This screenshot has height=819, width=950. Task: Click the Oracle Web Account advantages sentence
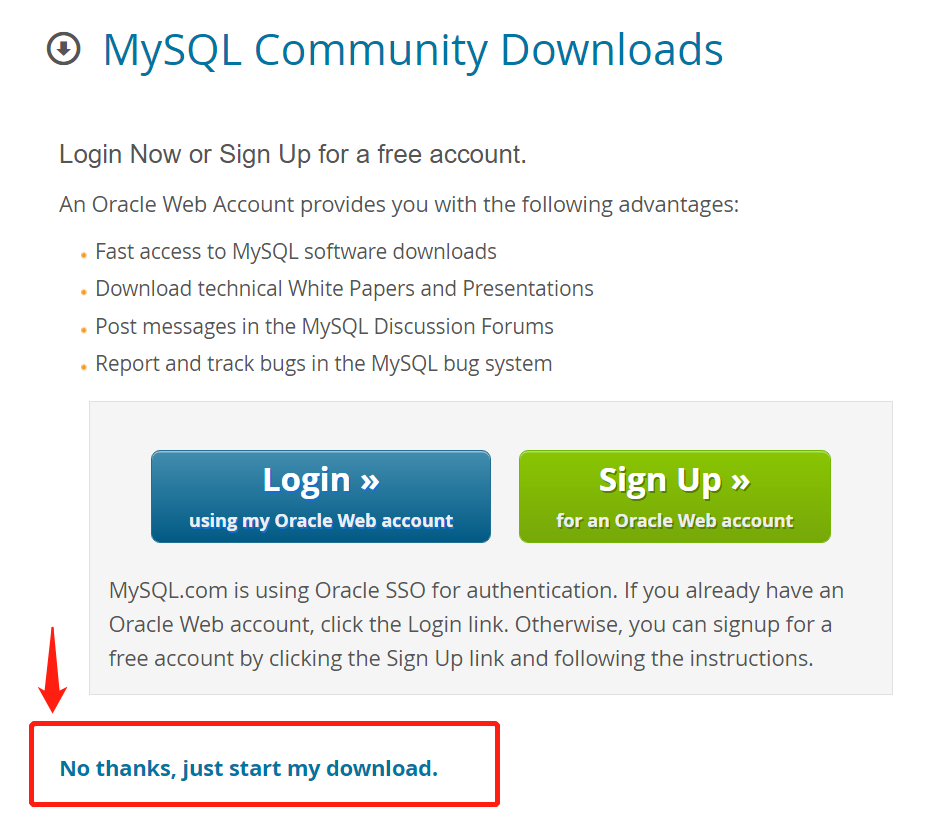399,205
